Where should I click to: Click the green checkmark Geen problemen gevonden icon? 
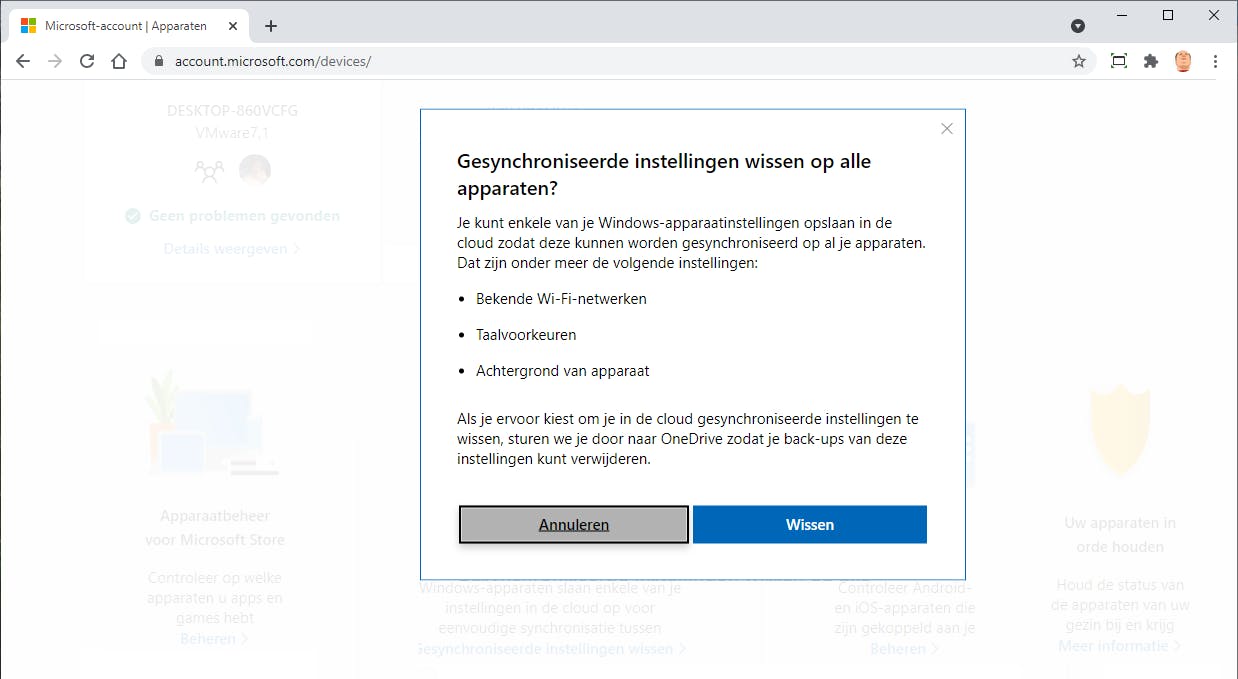click(132, 216)
